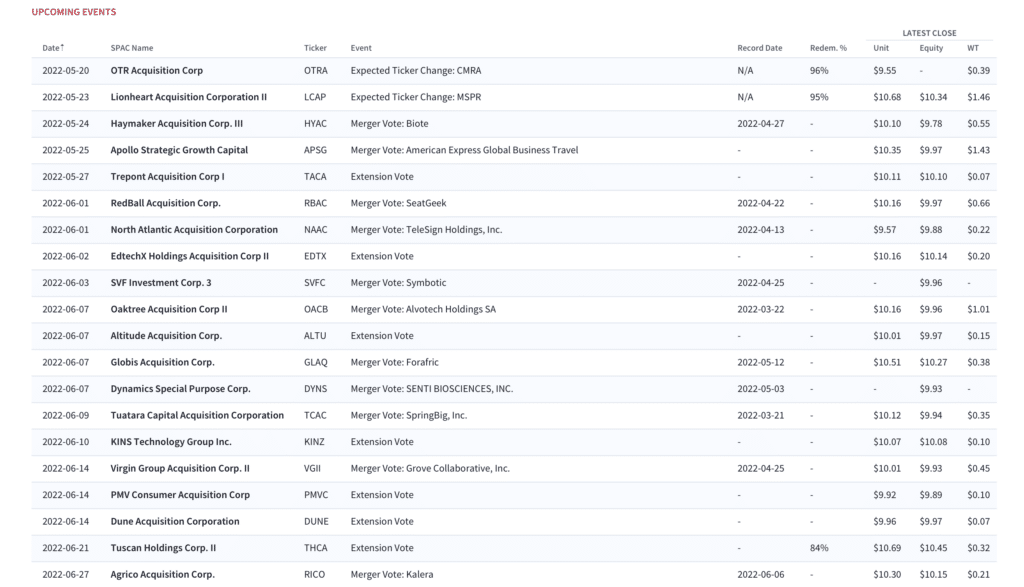This screenshot has width=1024, height=587.
Task: Select ticker RBAC
Action: click(315, 203)
